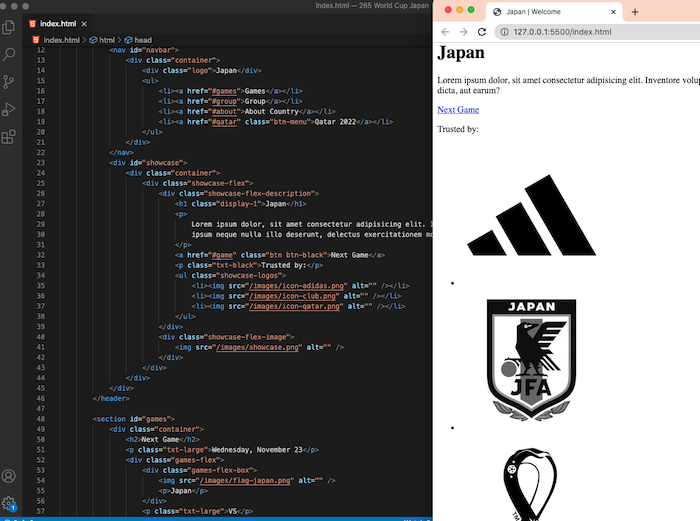700x521 pixels.
Task: Select the Japan | Welcome browser tab
Action: pos(554,12)
